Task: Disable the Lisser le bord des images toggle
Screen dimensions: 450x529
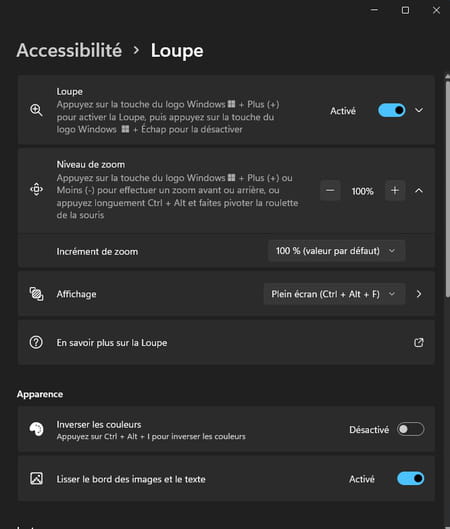Action: click(x=411, y=478)
